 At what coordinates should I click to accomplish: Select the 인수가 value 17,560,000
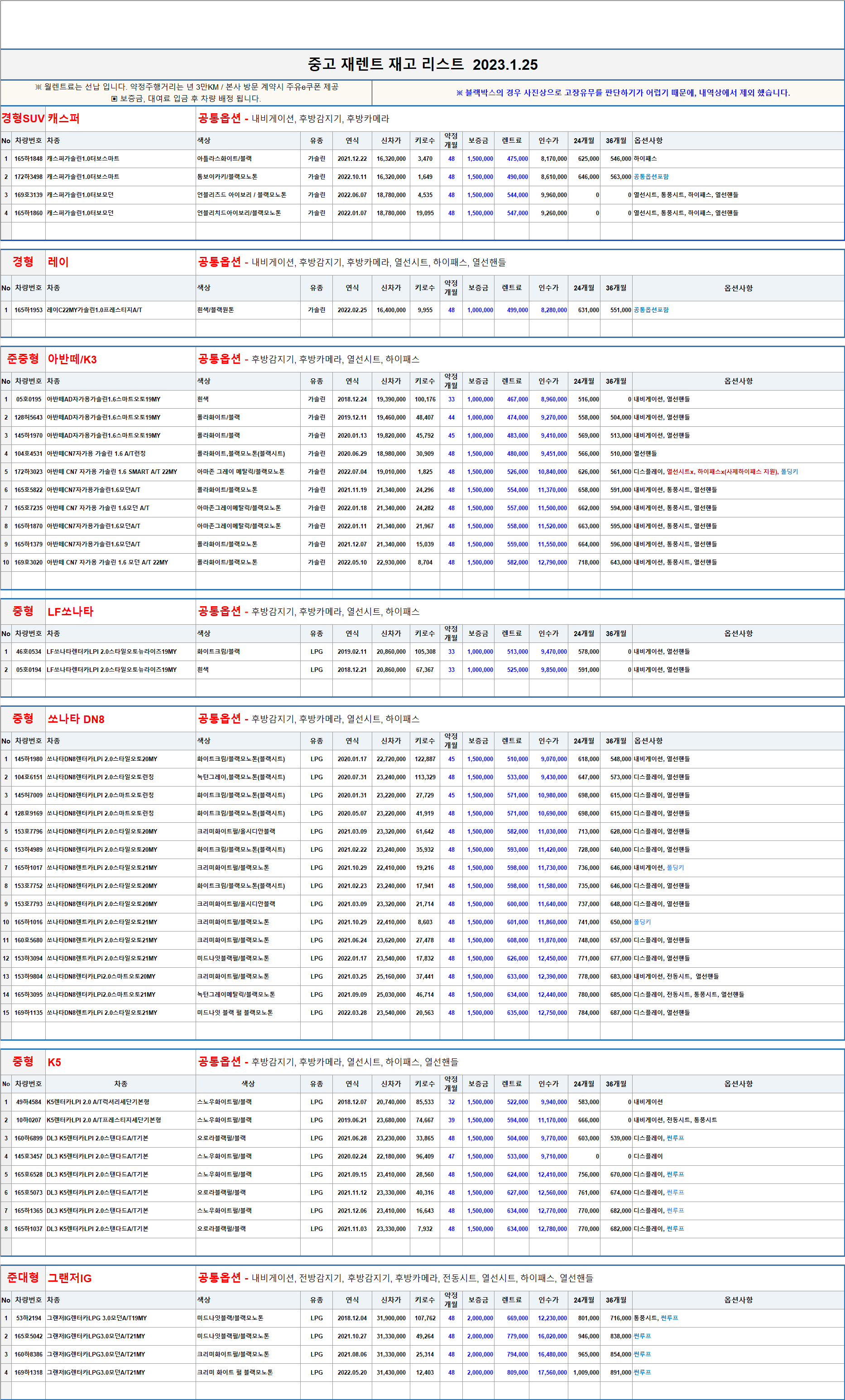552,1373
